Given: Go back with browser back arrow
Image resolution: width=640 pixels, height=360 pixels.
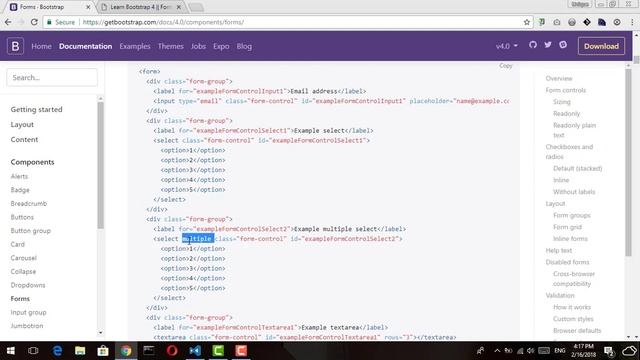Looking at the screenshot, I should coord(8,22).
